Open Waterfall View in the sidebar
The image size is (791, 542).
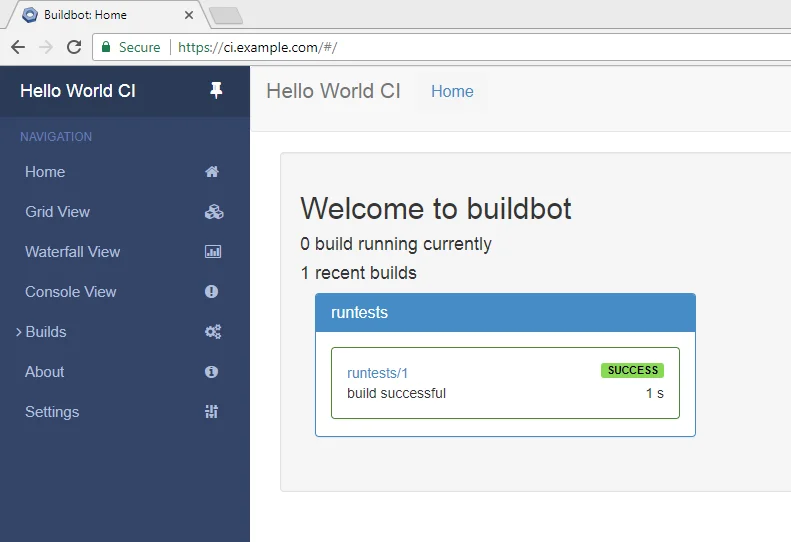[73, 251]
